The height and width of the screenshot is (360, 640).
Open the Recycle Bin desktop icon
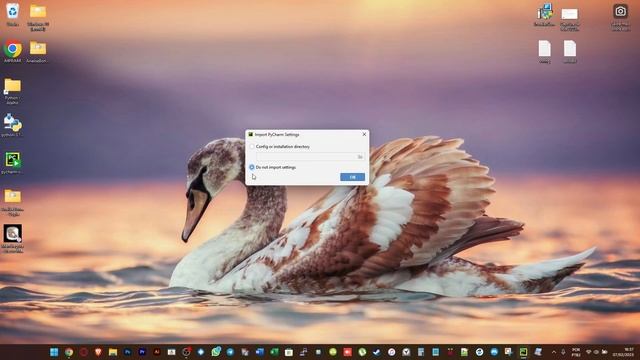coord(13,14)
